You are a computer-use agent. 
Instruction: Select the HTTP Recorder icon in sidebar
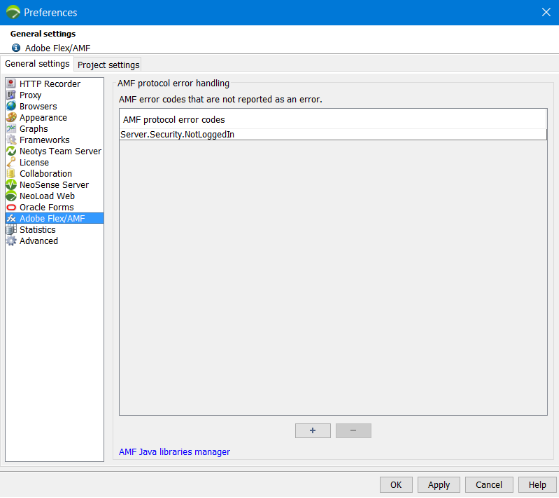(x=11, y=83)
